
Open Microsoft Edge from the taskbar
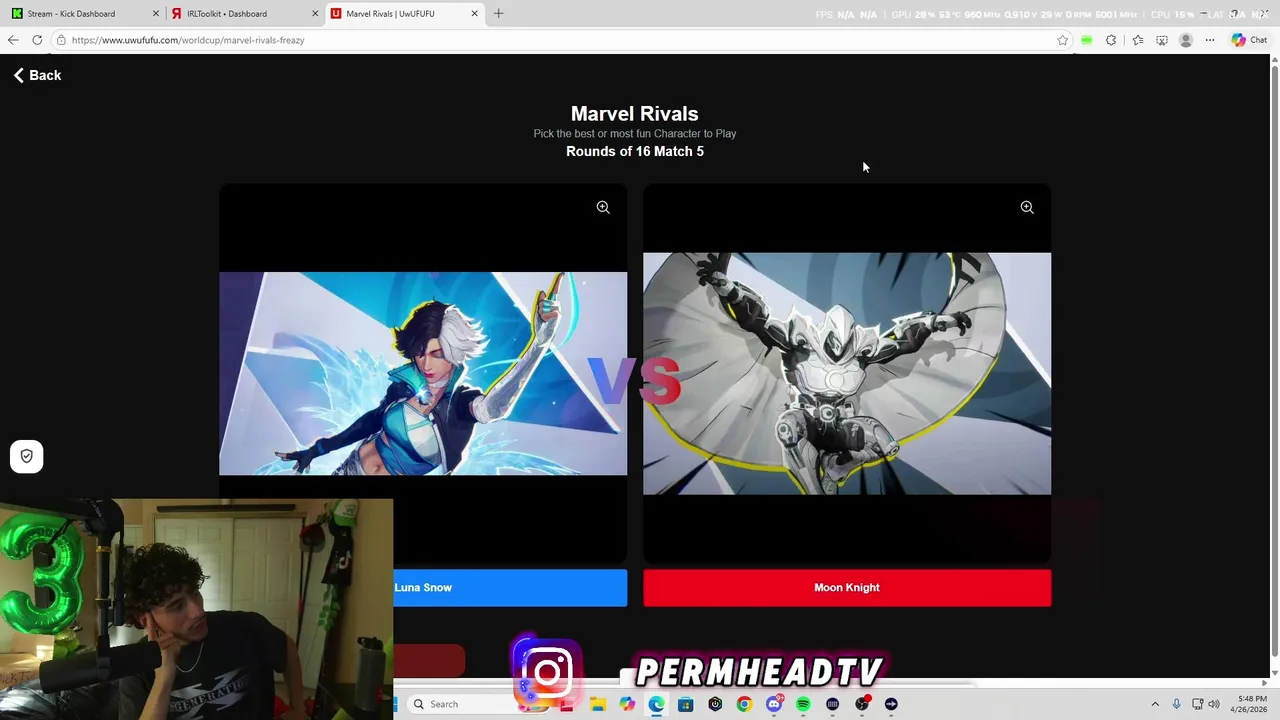656,704
